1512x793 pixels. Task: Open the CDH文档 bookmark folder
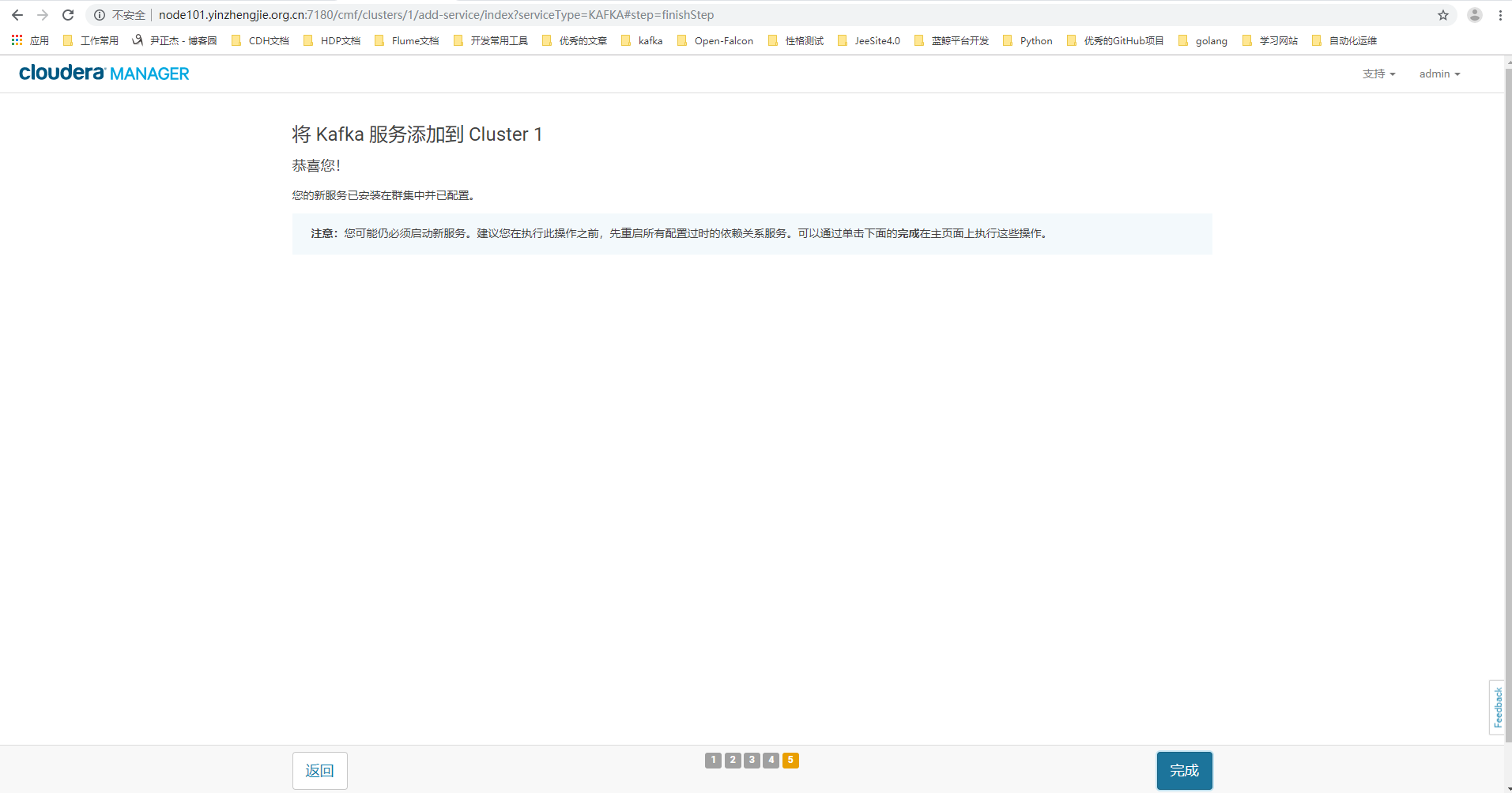click(x=260, y=40)
